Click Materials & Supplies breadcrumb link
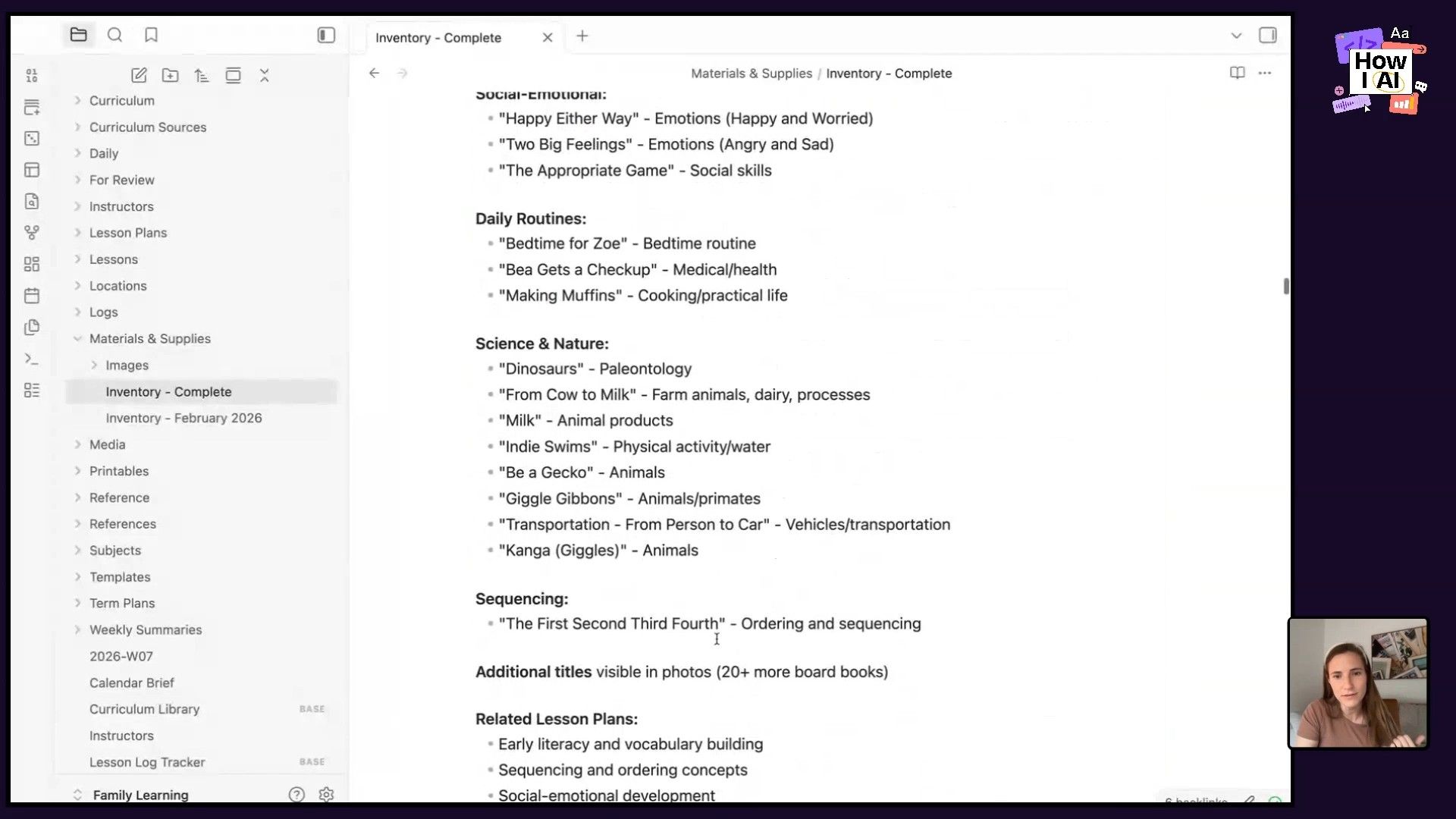 (751, 74)
